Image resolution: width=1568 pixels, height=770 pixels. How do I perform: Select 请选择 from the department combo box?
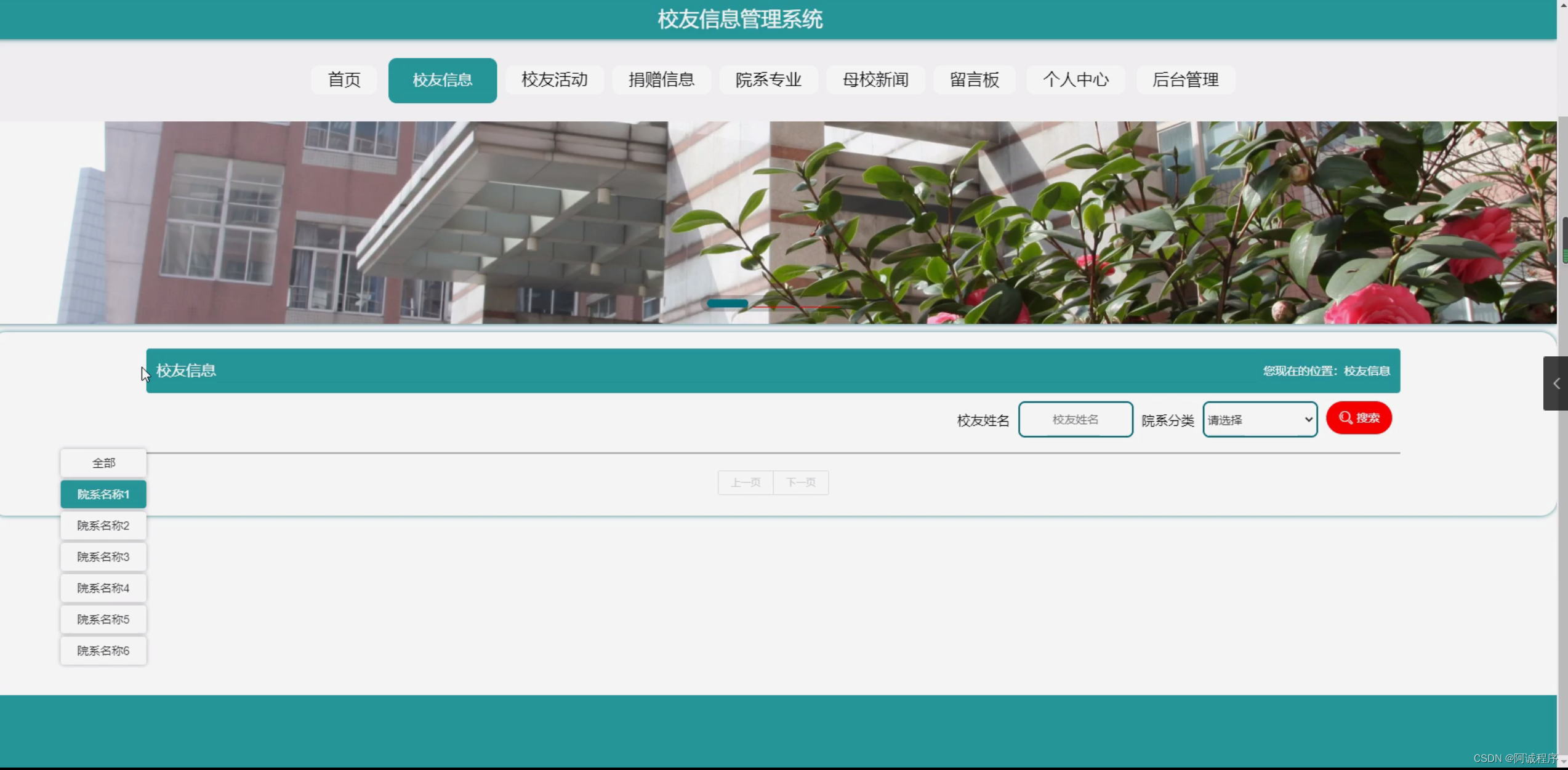pyautogui.click(x=1259, y=419)
